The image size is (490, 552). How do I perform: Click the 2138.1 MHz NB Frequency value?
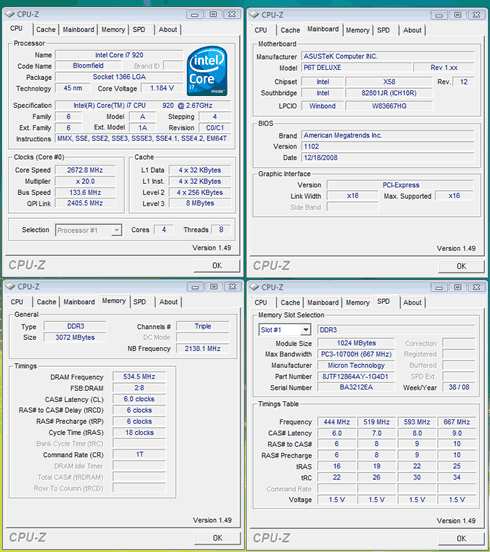tap(203, 349)
